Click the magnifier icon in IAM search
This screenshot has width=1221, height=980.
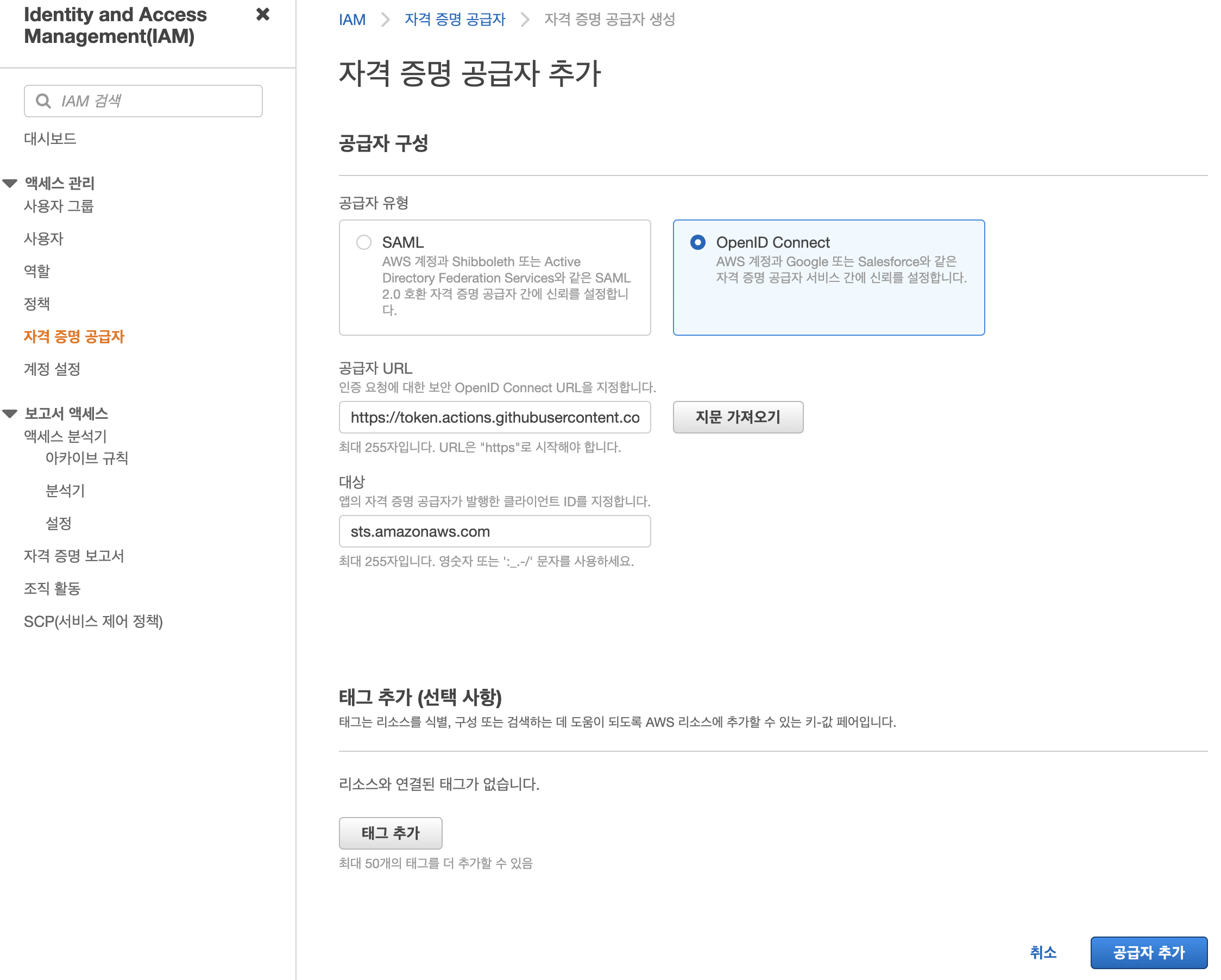[x=43, y=101]
